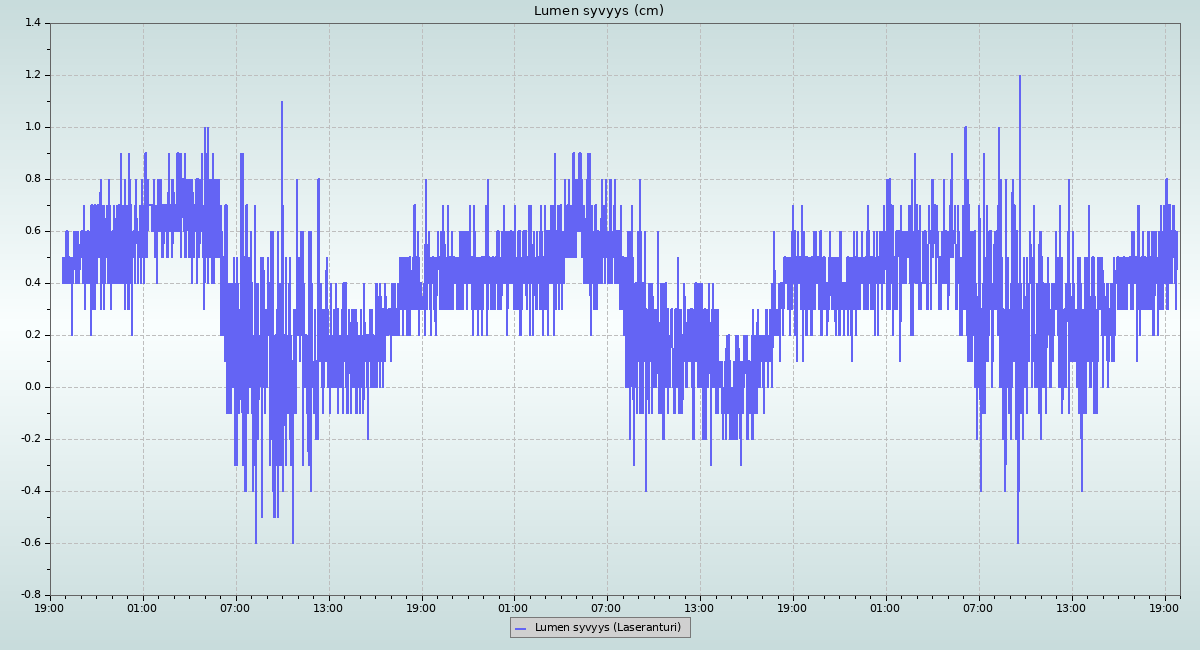Click the tip of the highest spike reaching 1.2
The image size is (1200, 650).
(1019, 76)
